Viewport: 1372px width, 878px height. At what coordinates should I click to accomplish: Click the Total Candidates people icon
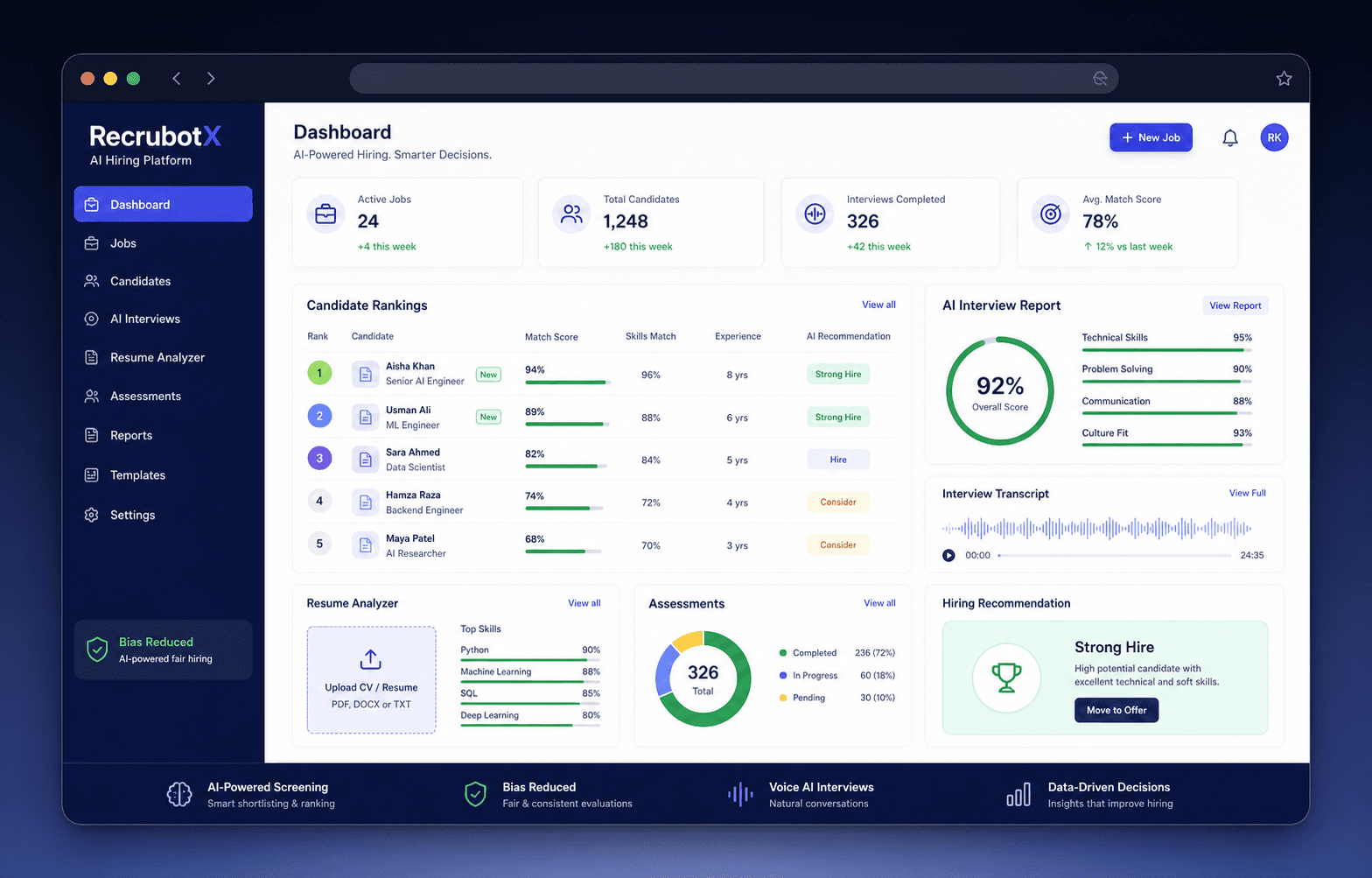point(571,214)
